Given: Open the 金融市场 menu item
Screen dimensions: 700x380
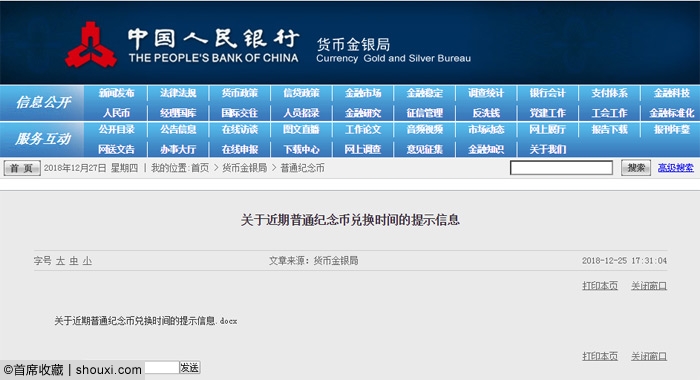Looking at the screenshot, I should click(363, 93).
